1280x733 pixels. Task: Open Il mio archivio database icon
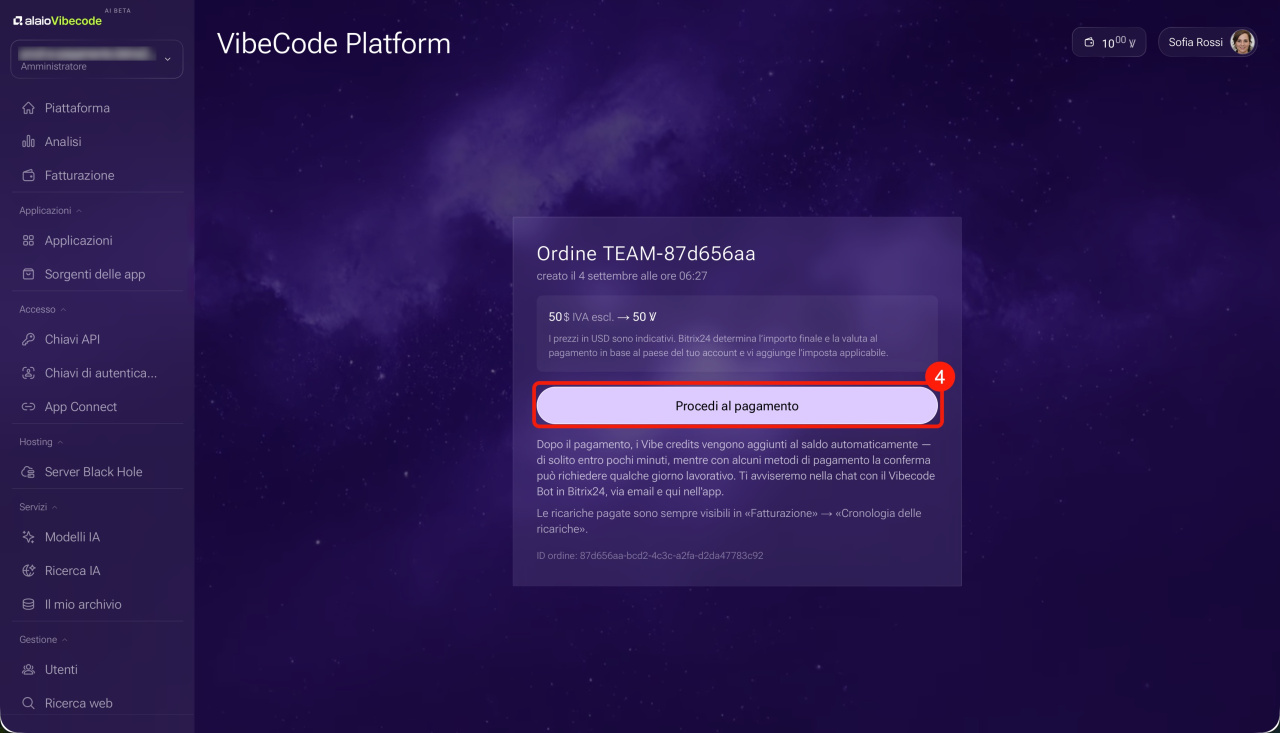(x=28, y=605)
